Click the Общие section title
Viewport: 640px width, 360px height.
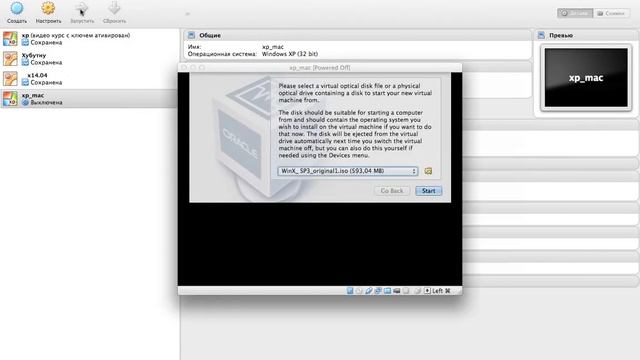210,36
